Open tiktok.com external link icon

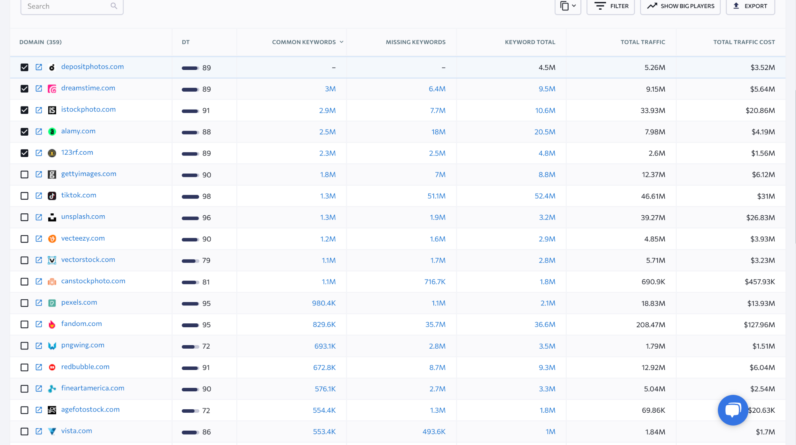[39, 195]
